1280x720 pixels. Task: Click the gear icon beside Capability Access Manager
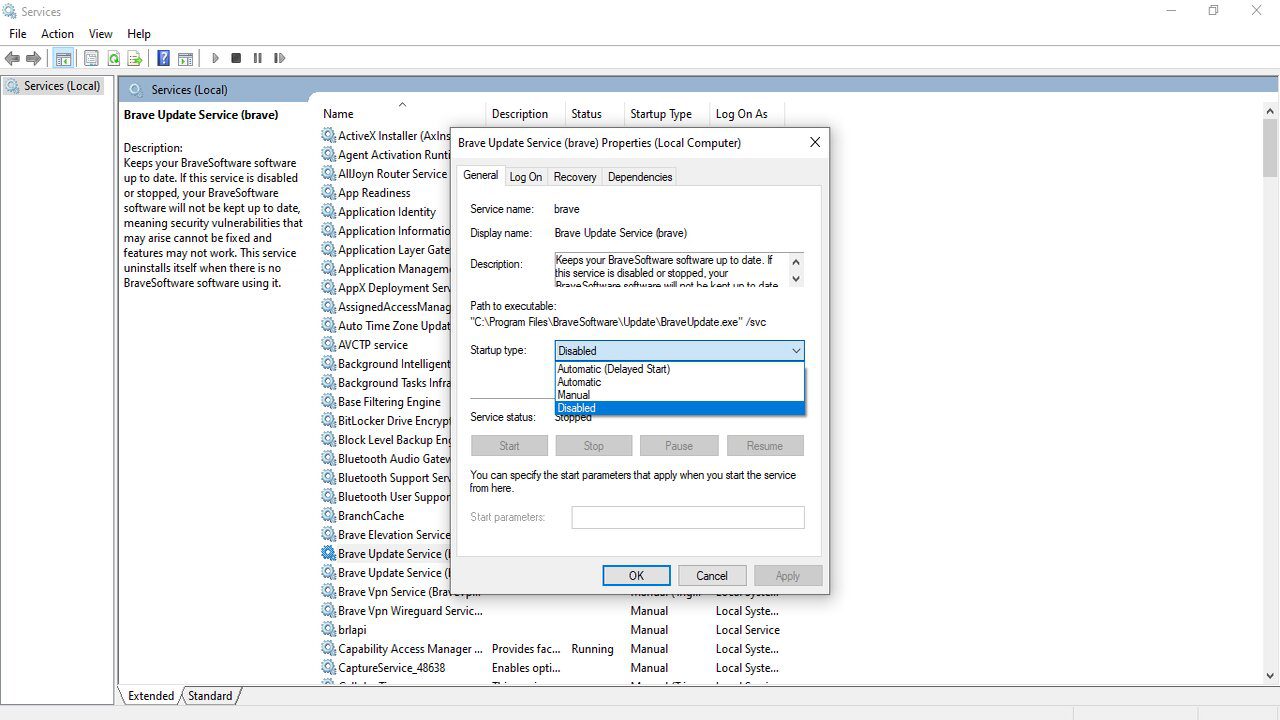coord(329,649)
